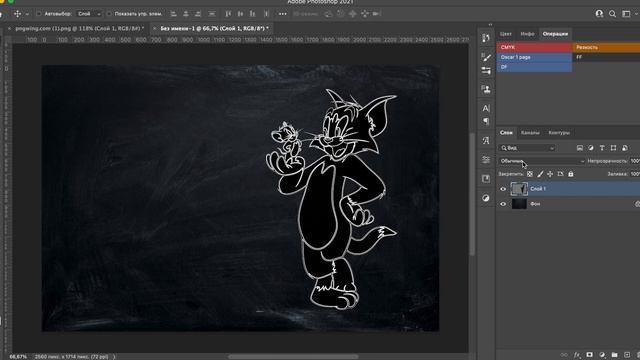Open the Adjustments circle panel icon

click(486, 198)
